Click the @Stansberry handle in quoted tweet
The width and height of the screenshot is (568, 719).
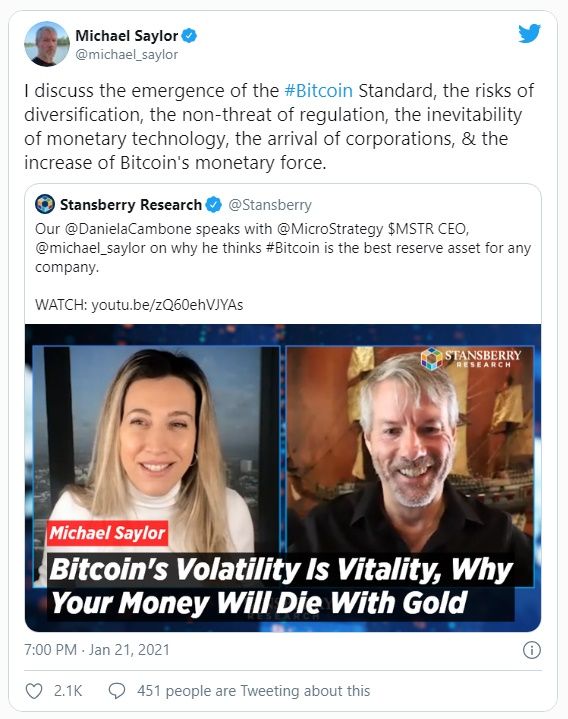(270, 205)
